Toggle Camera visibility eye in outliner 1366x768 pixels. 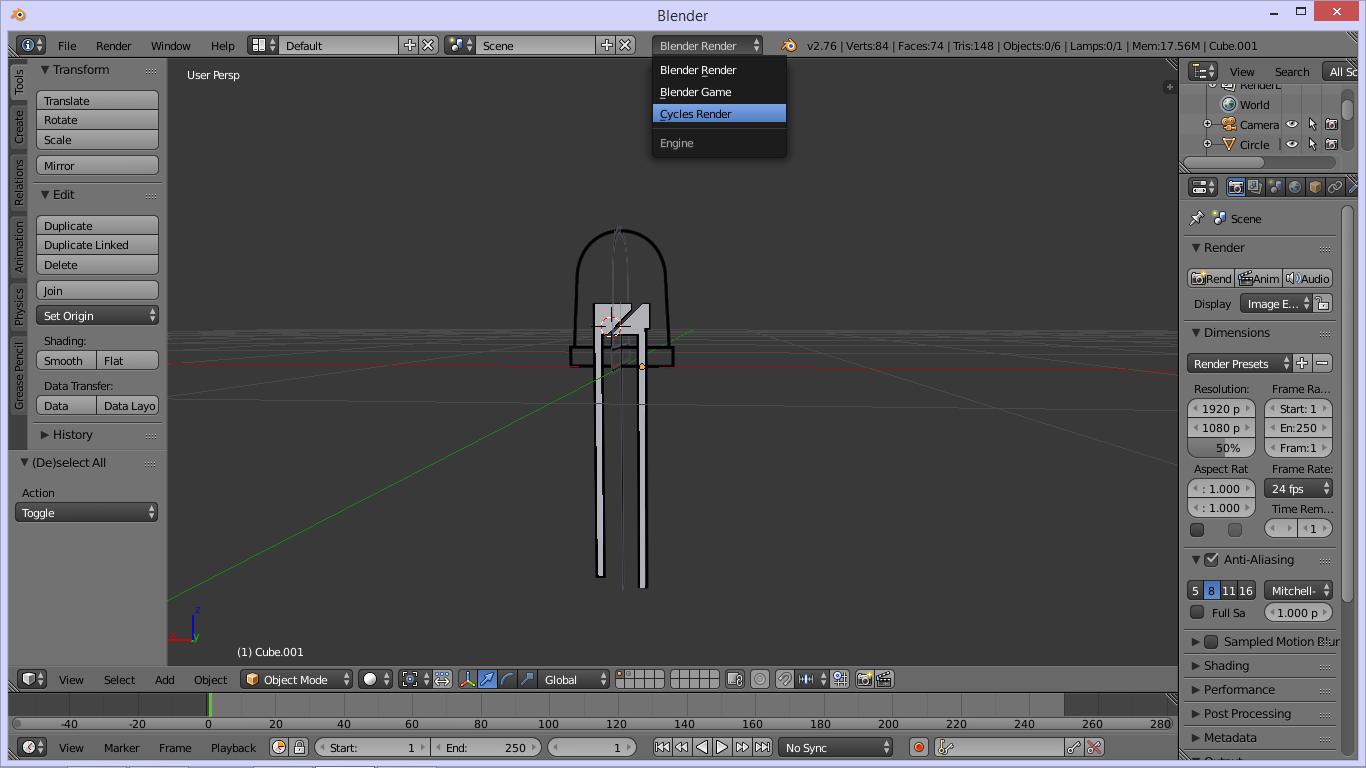click(1292, 125)
